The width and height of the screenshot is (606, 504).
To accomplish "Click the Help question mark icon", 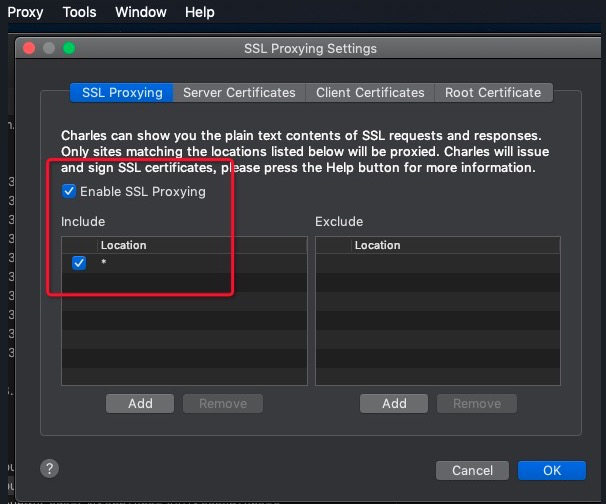I will click(49, 468).
